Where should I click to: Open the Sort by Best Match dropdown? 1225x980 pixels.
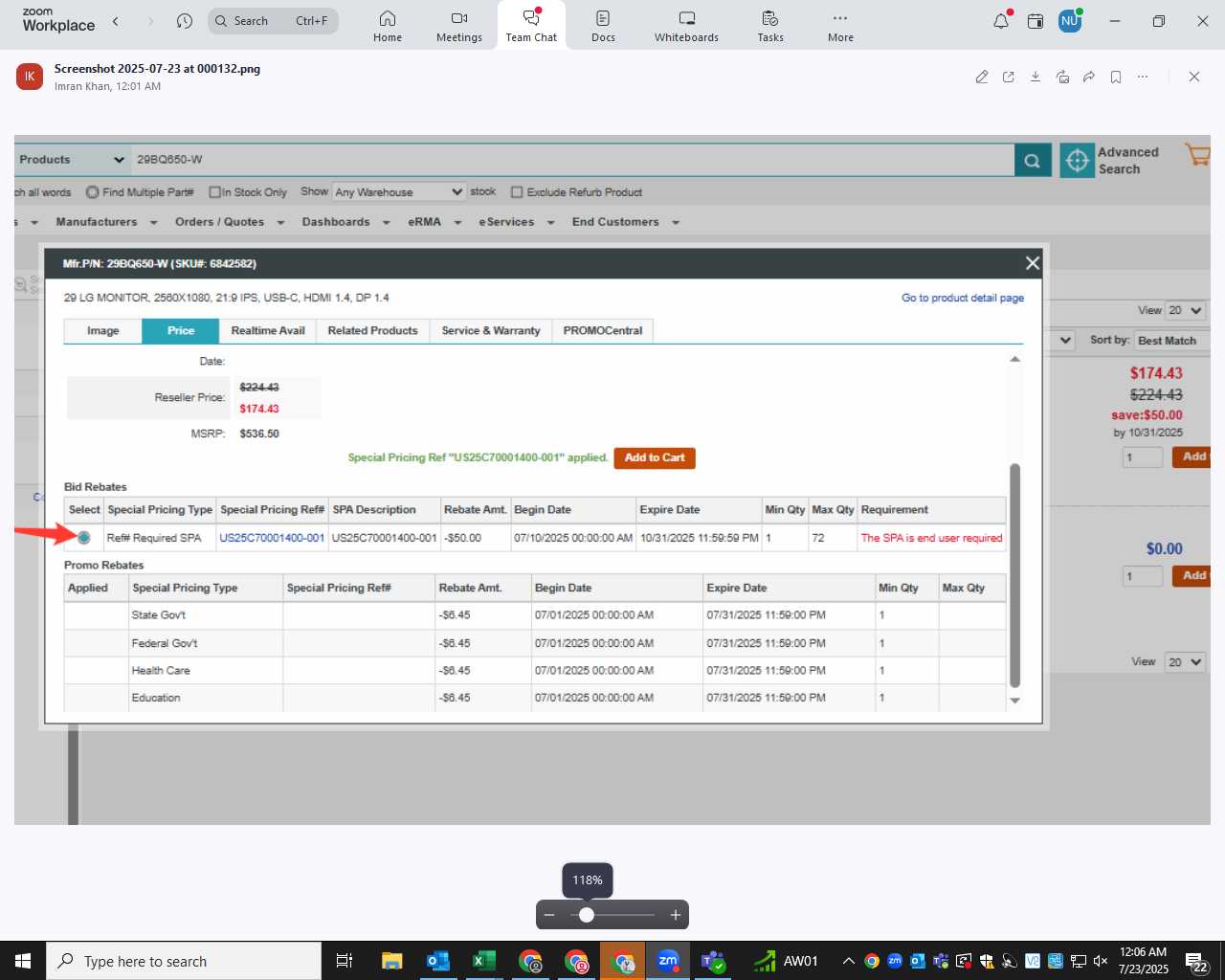(1172, 341)
